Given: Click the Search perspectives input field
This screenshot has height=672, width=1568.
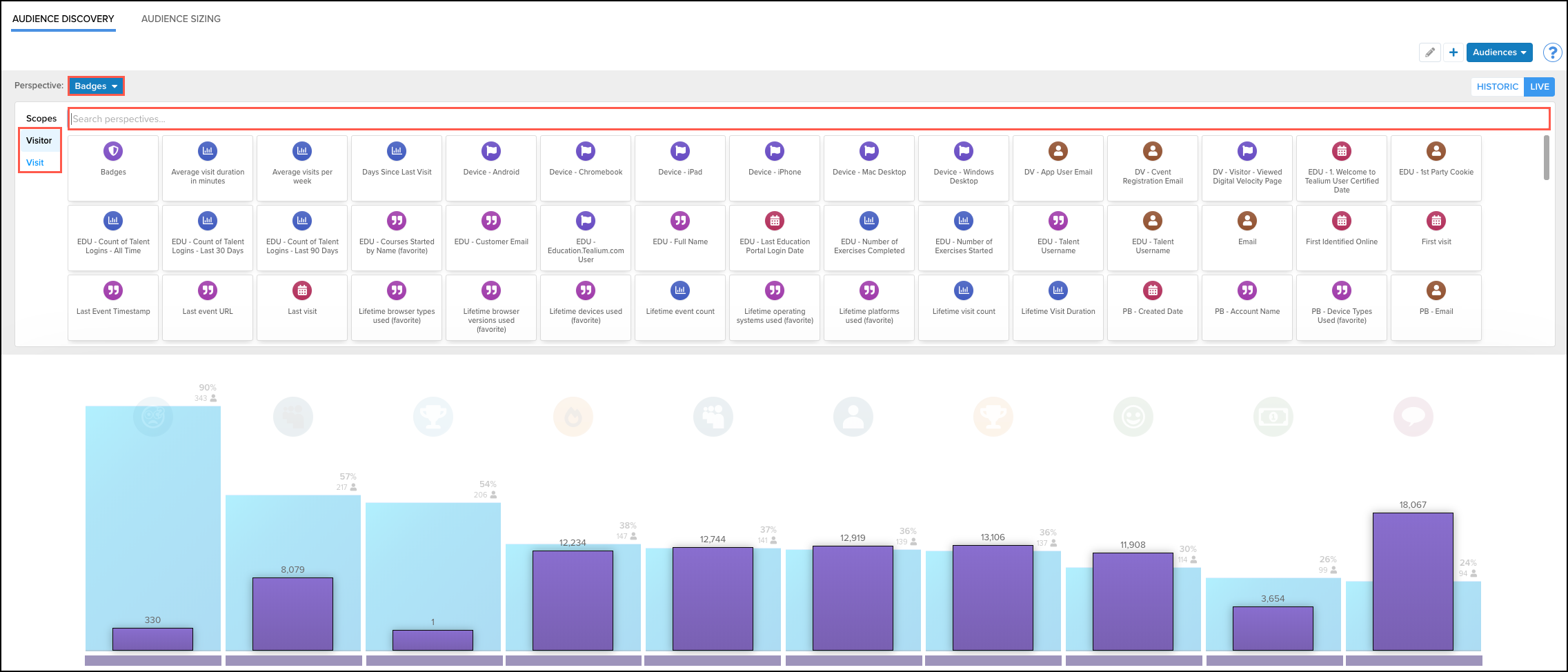Looking at the screenshot, I should [808, 119].
